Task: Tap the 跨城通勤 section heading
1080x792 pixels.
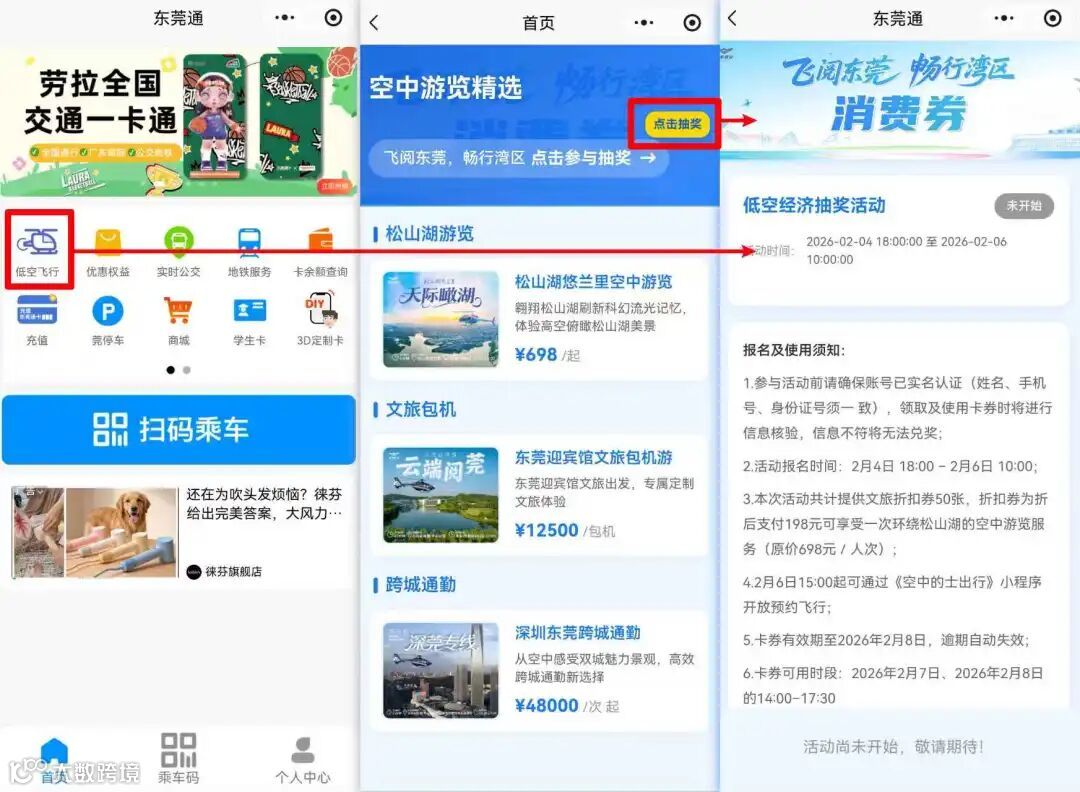Action: tap(420, 585)
